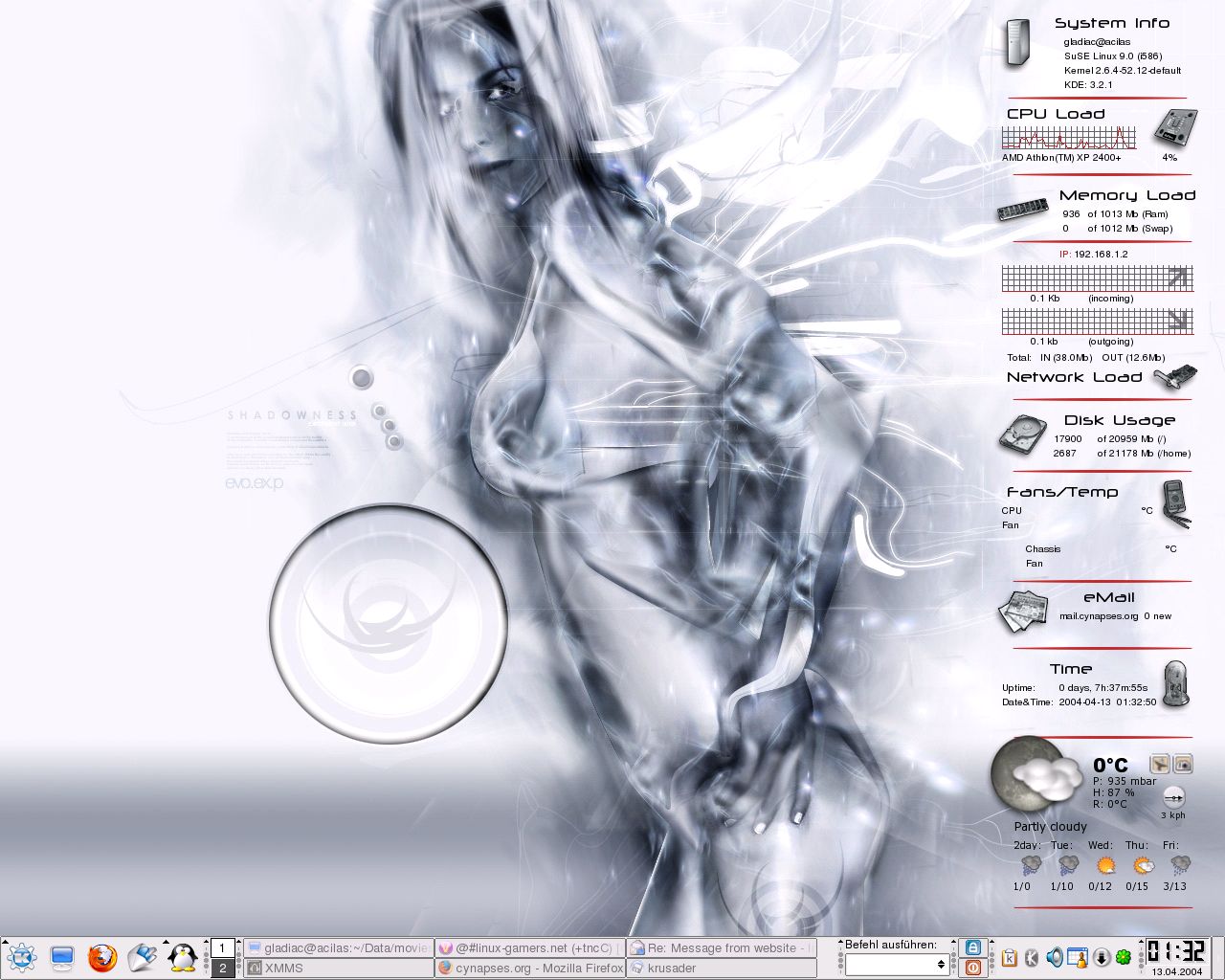This screenshot has height=980, width=1225.
Task: Click the mail.cynapses.org 0 new text
Action: point(1115,616)
